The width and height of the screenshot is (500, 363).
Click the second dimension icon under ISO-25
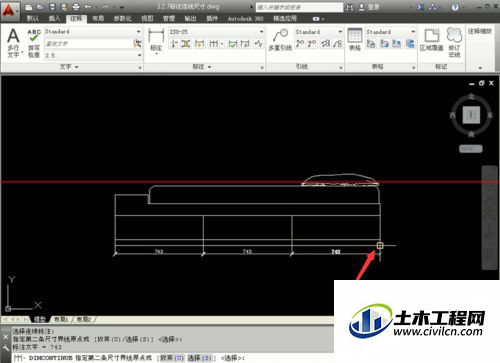click(x=186, y=44)
